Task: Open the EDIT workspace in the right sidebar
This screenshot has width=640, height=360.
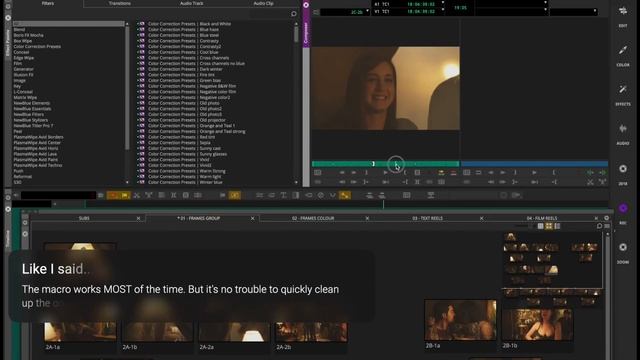Action: point(623,11)
